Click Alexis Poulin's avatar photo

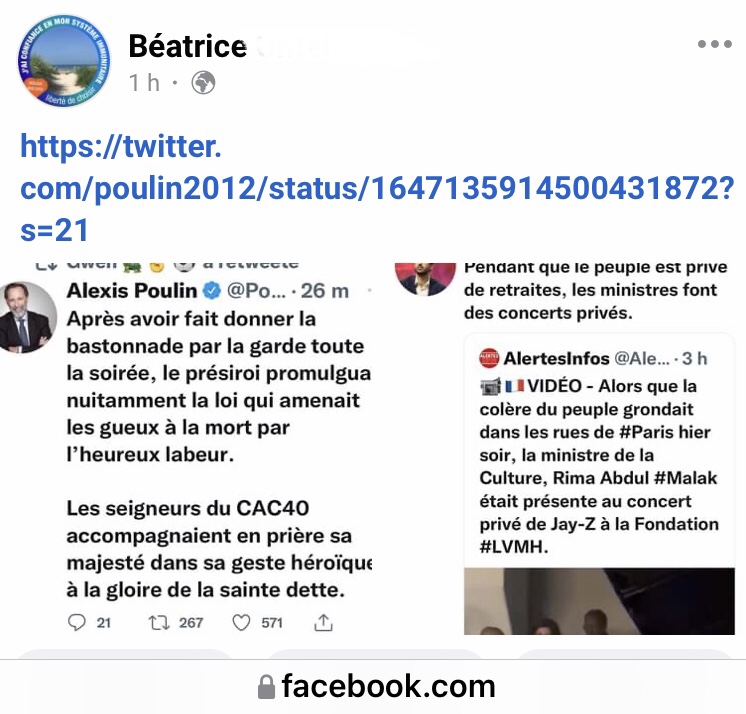28,317
